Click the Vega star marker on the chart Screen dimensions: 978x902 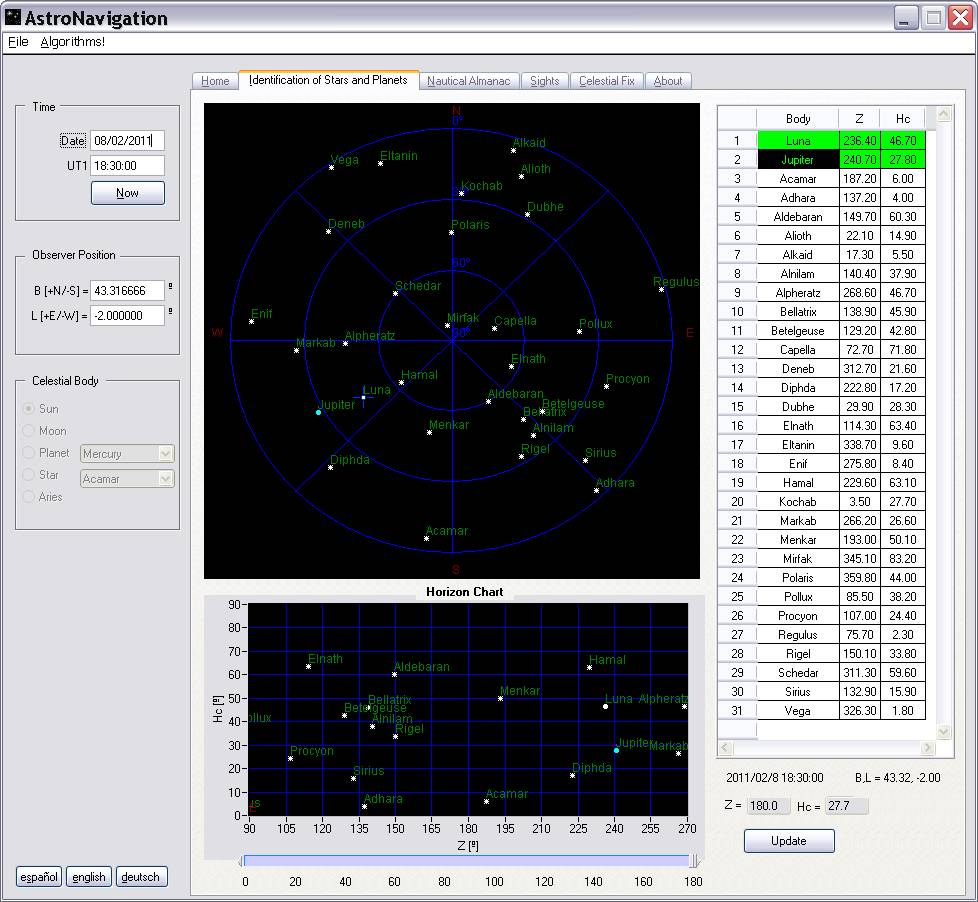point(331,167)
